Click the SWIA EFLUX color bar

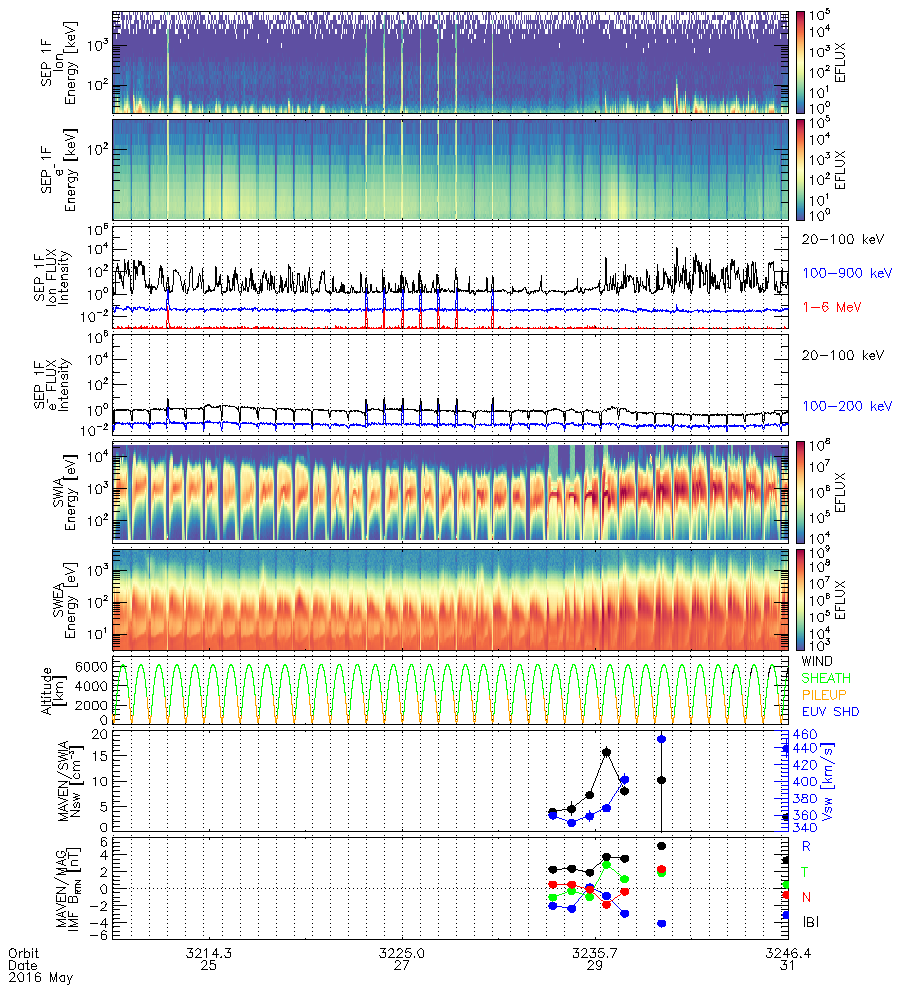(x=800, y=492)
